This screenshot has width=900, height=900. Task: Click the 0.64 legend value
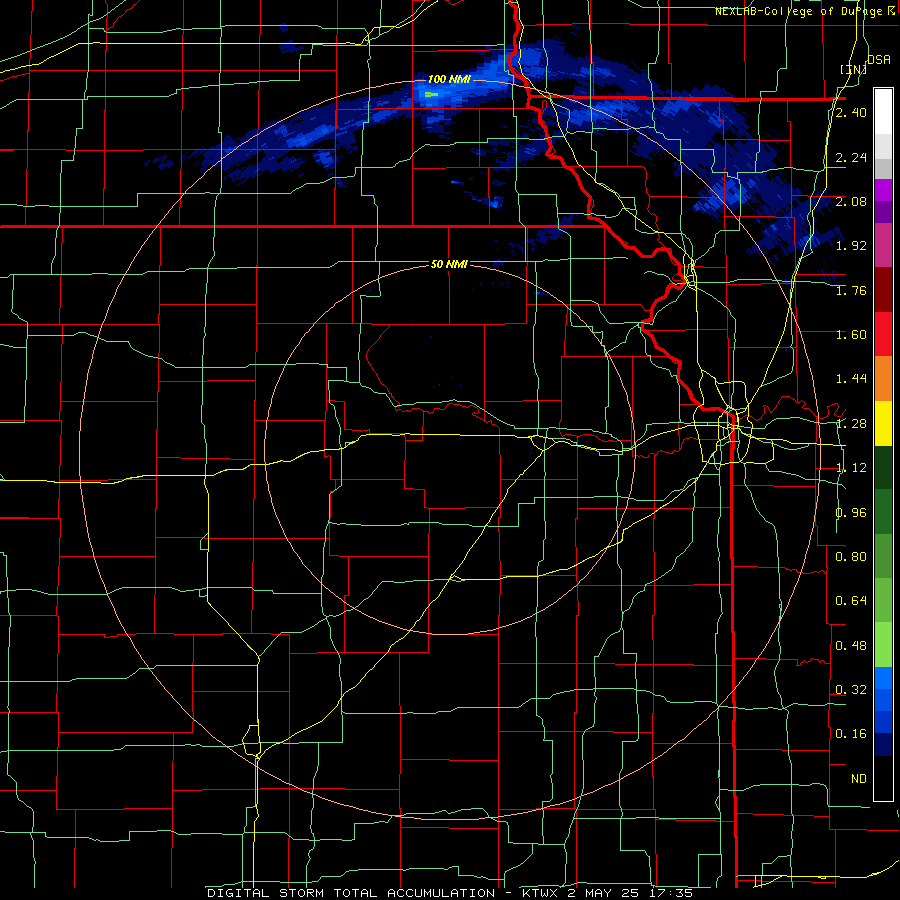pos(851,601)
